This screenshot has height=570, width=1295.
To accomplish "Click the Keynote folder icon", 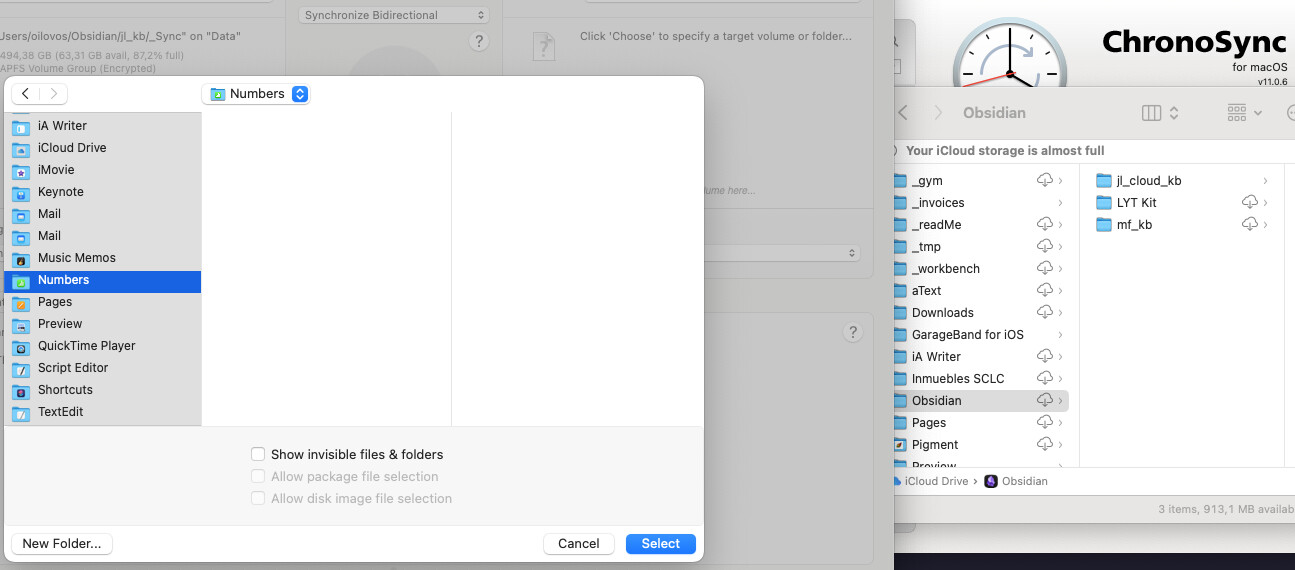I will (21, 192).
